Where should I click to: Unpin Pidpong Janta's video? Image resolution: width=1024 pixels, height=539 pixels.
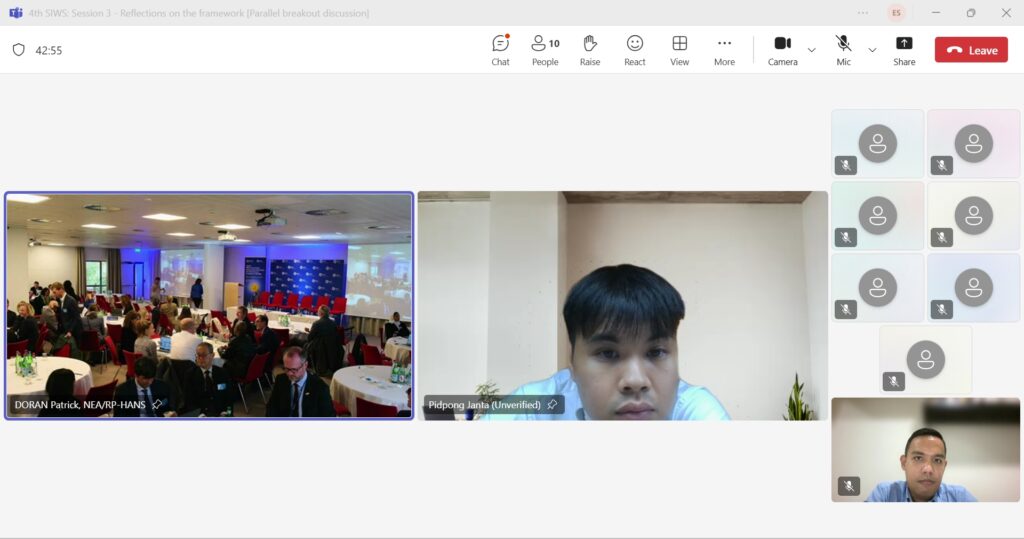(x=552, y=405)
